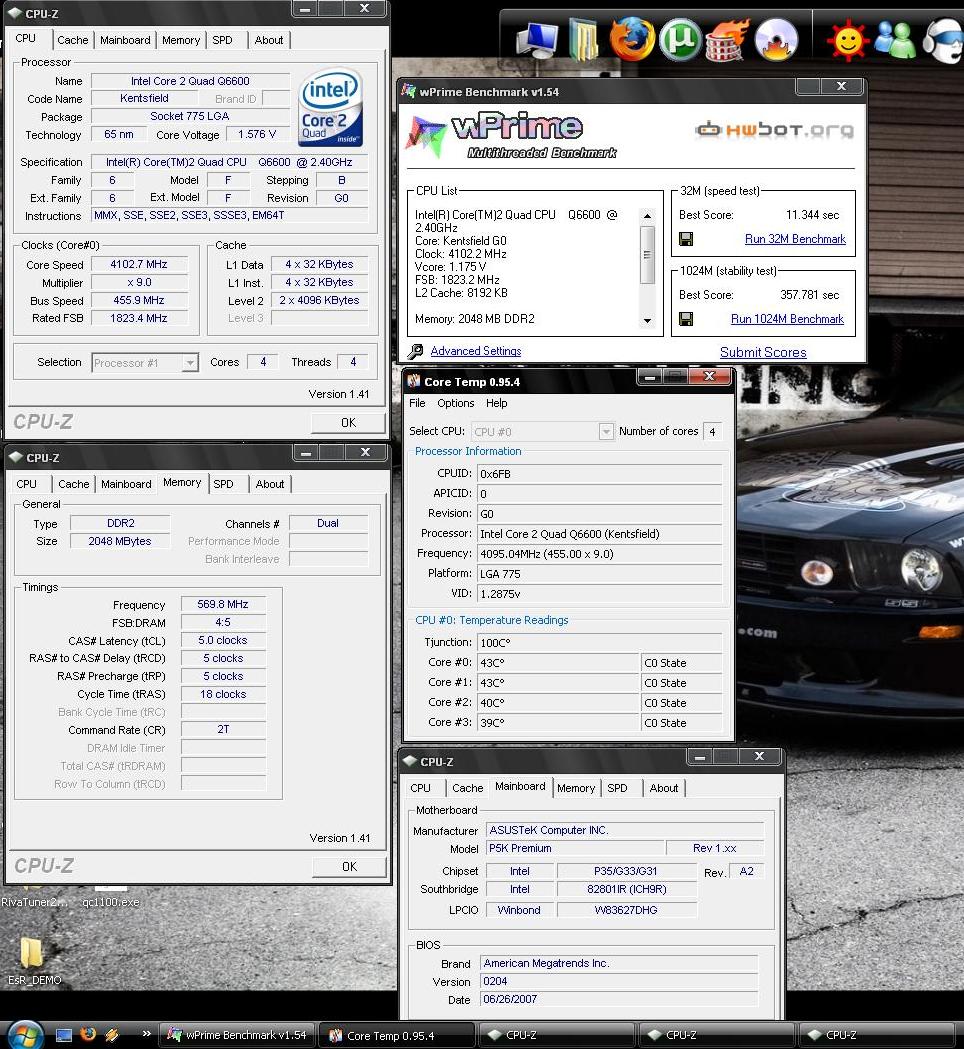Expand the quick launch overflow chevron
Viewport: 964px width, 1049px height.
pyautogui.click(x=147, y=1034)
